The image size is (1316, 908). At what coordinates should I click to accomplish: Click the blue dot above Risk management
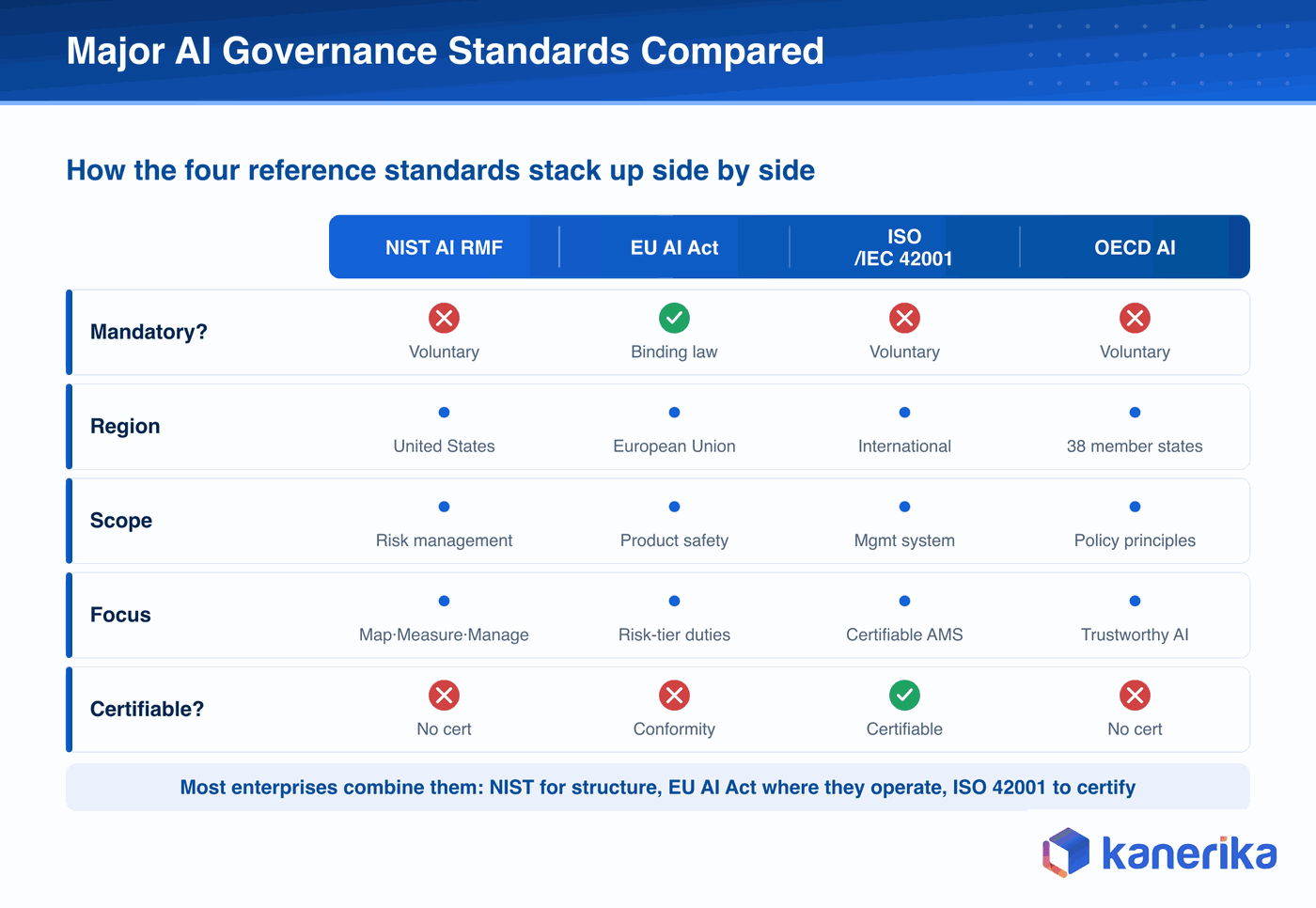click(444, 507)
